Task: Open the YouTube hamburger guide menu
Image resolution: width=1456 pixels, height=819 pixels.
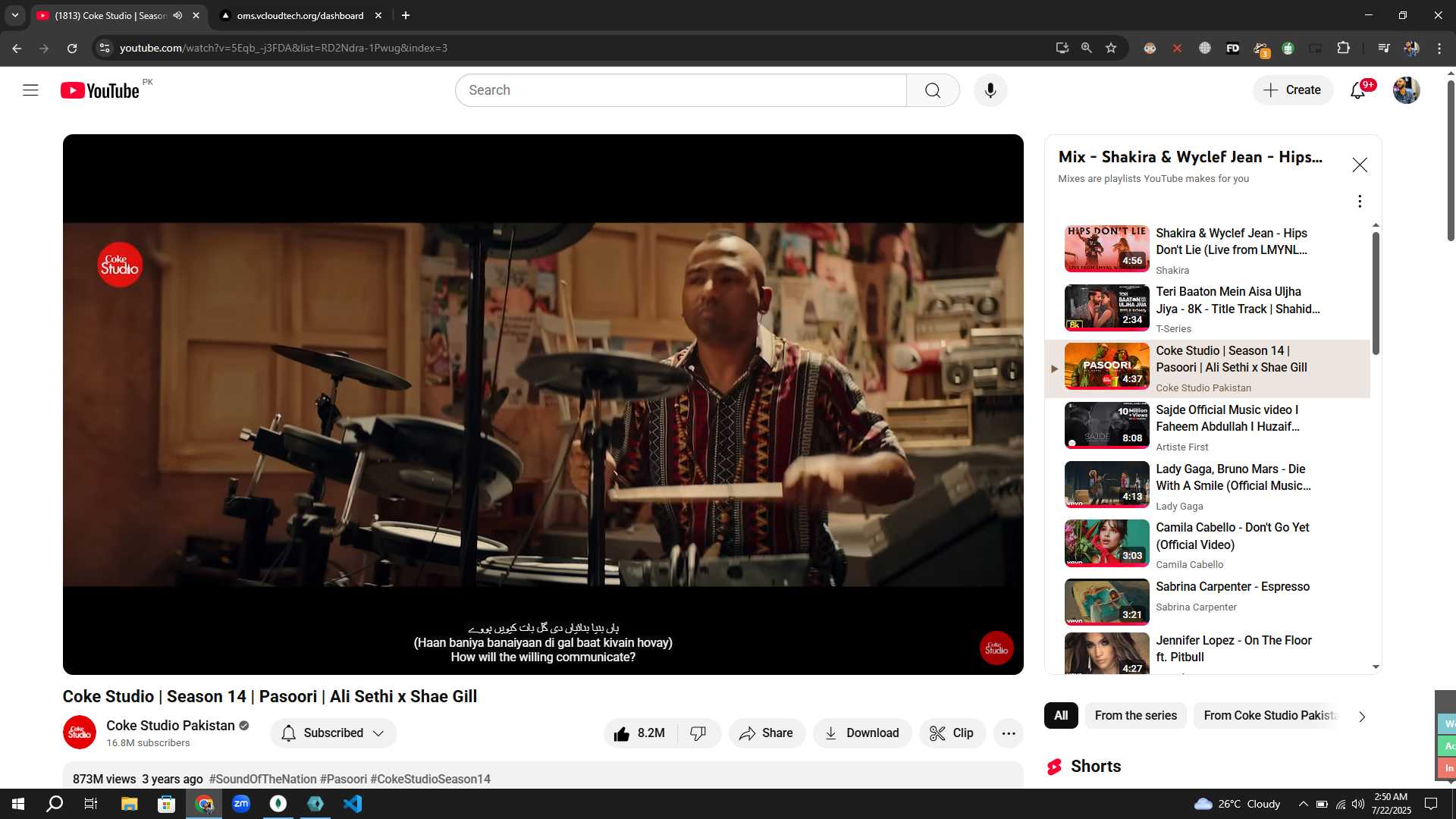Action: [30, 90]
